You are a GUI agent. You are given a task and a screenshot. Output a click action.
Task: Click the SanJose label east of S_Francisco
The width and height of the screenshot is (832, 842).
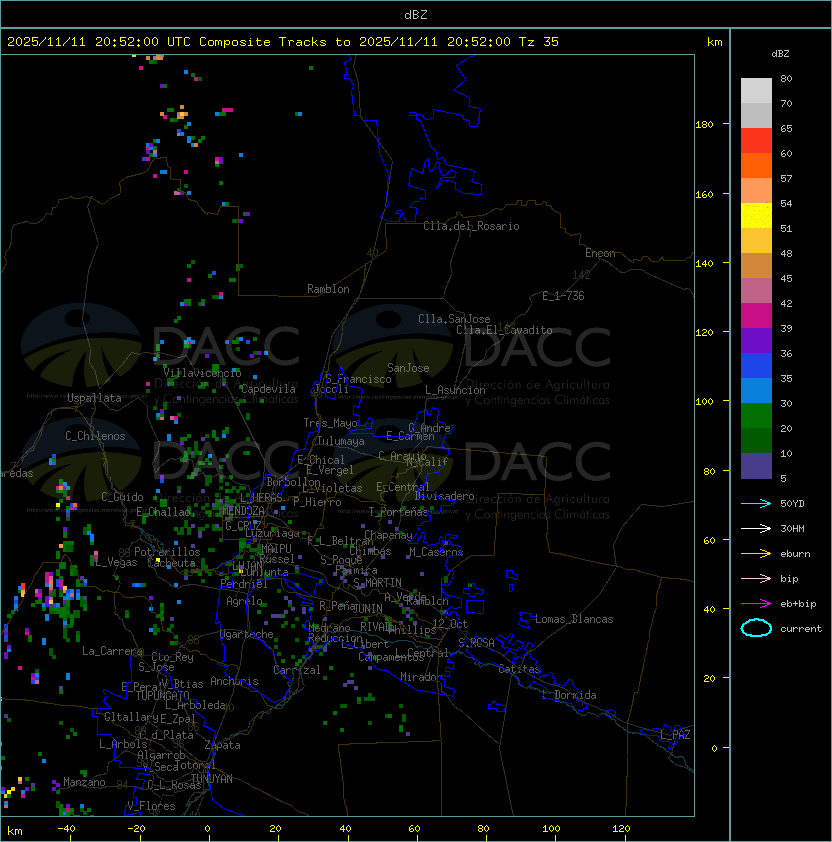pyautogui.click(x=408, y=368)
